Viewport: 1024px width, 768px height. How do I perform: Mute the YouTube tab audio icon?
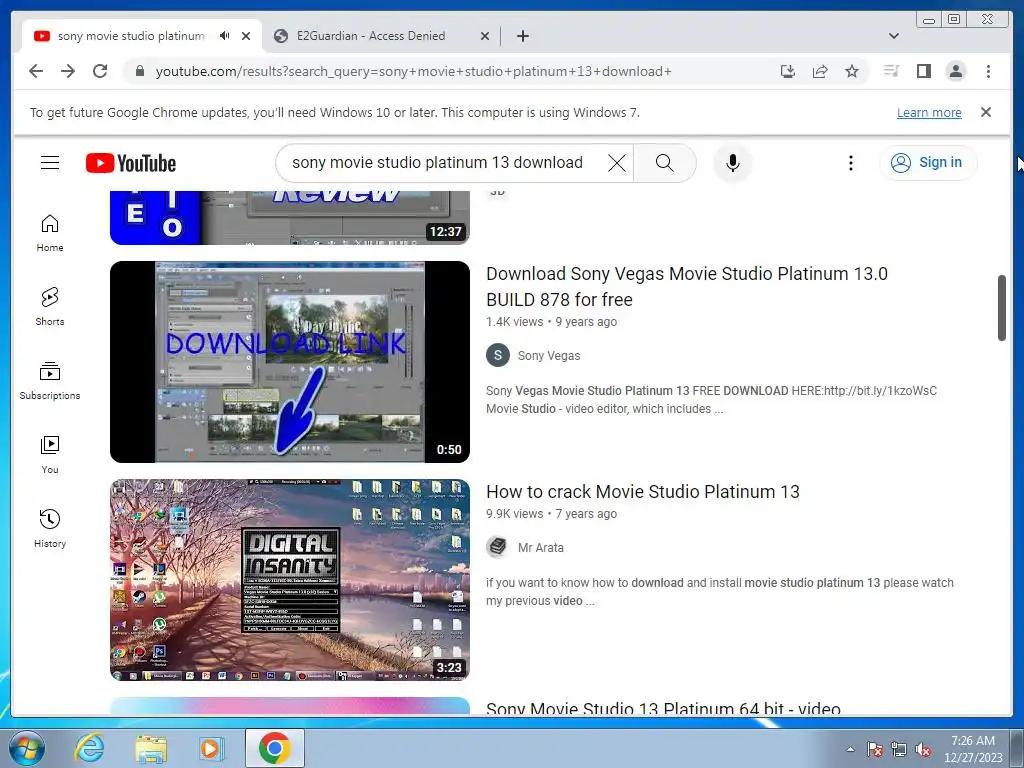click(x=225, y=36)
